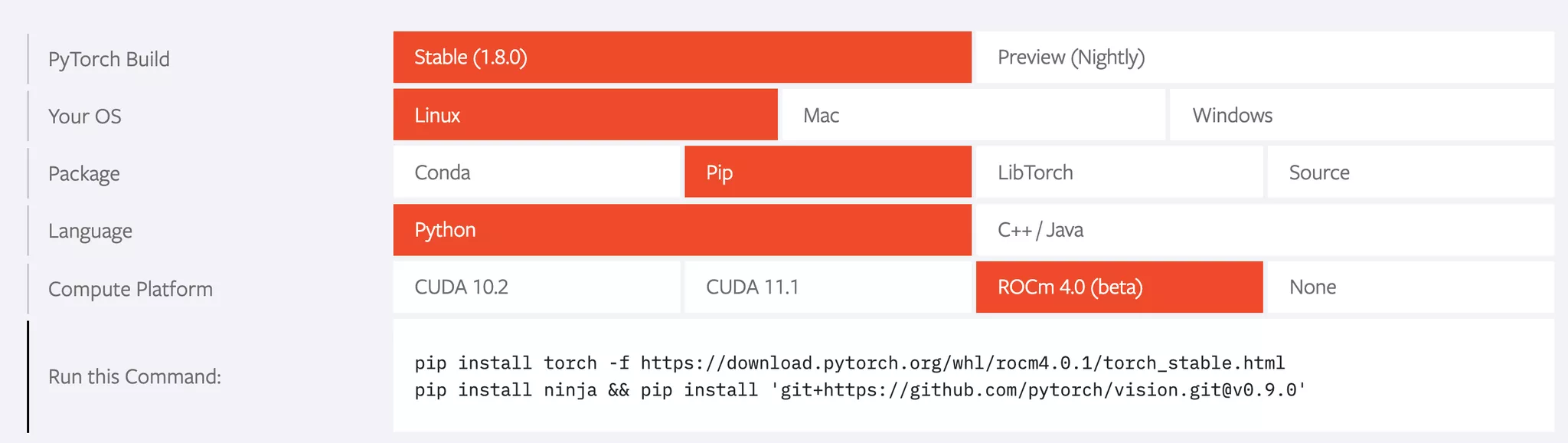Choose Pip as package manager

pos(828,172)
